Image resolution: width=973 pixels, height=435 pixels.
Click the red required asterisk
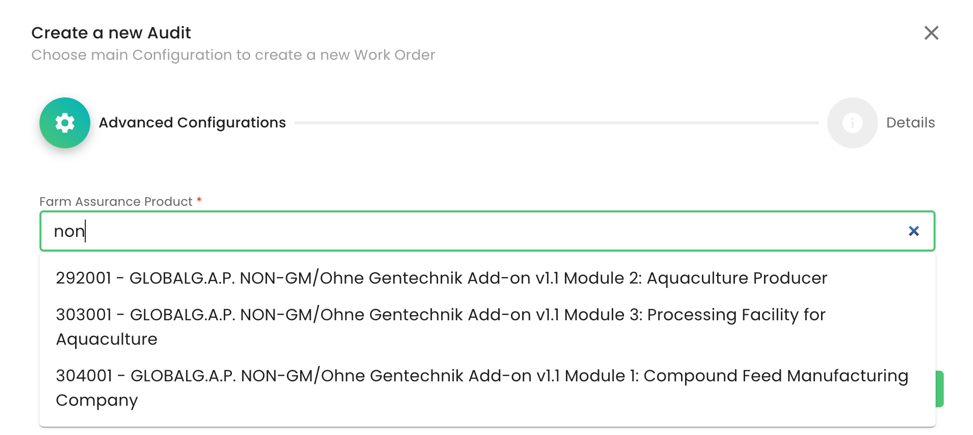tap(199, 201)
